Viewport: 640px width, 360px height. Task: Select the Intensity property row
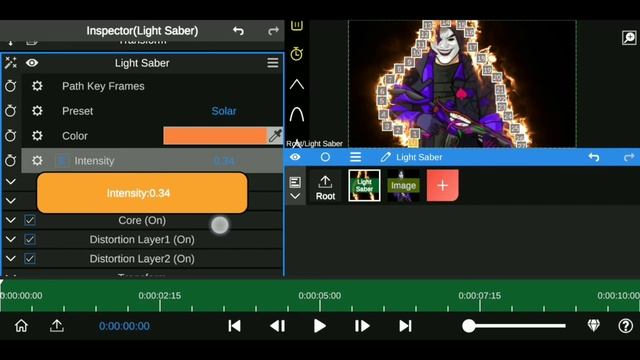(152, 161)
